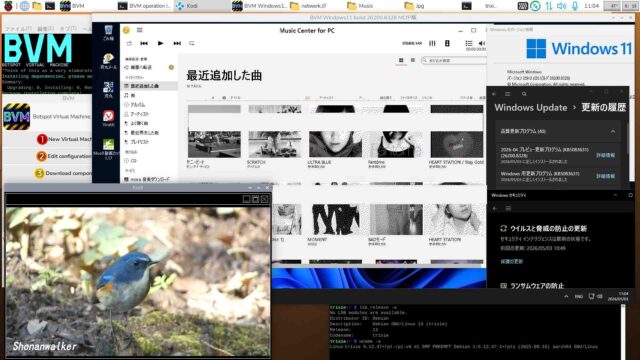This screenshot has width=640, height=360.
Task: Click 保護の更新 link in Windows Security
Action: coord(511,261)
